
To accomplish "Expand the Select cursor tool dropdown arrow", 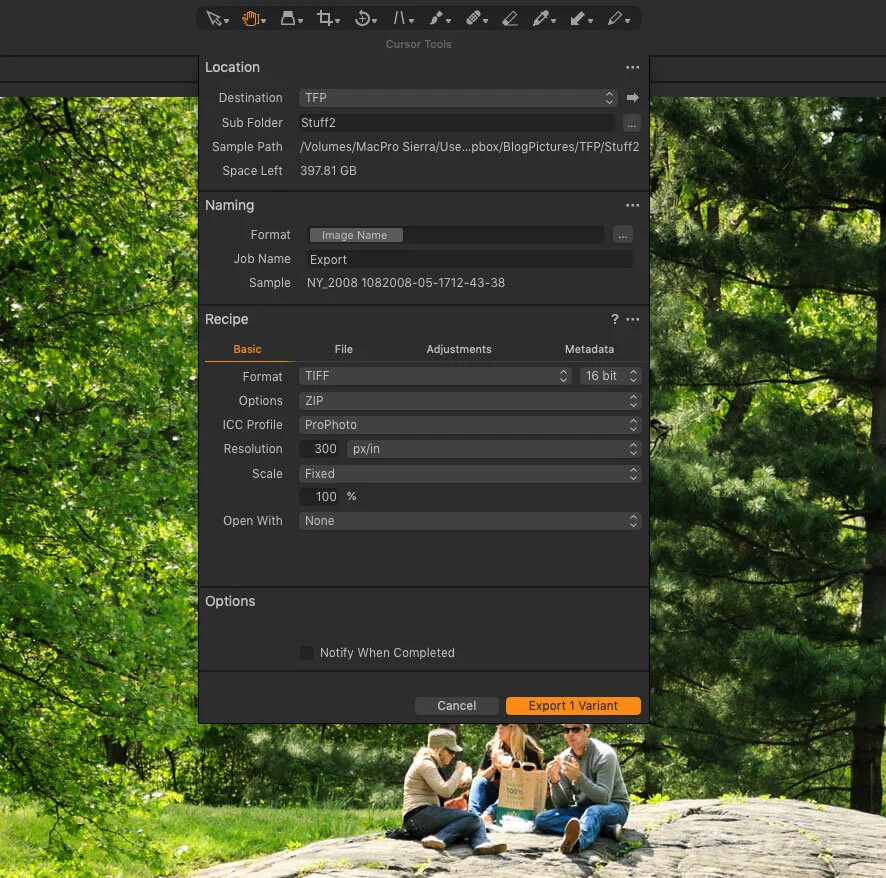I will (x=227, y=21).
